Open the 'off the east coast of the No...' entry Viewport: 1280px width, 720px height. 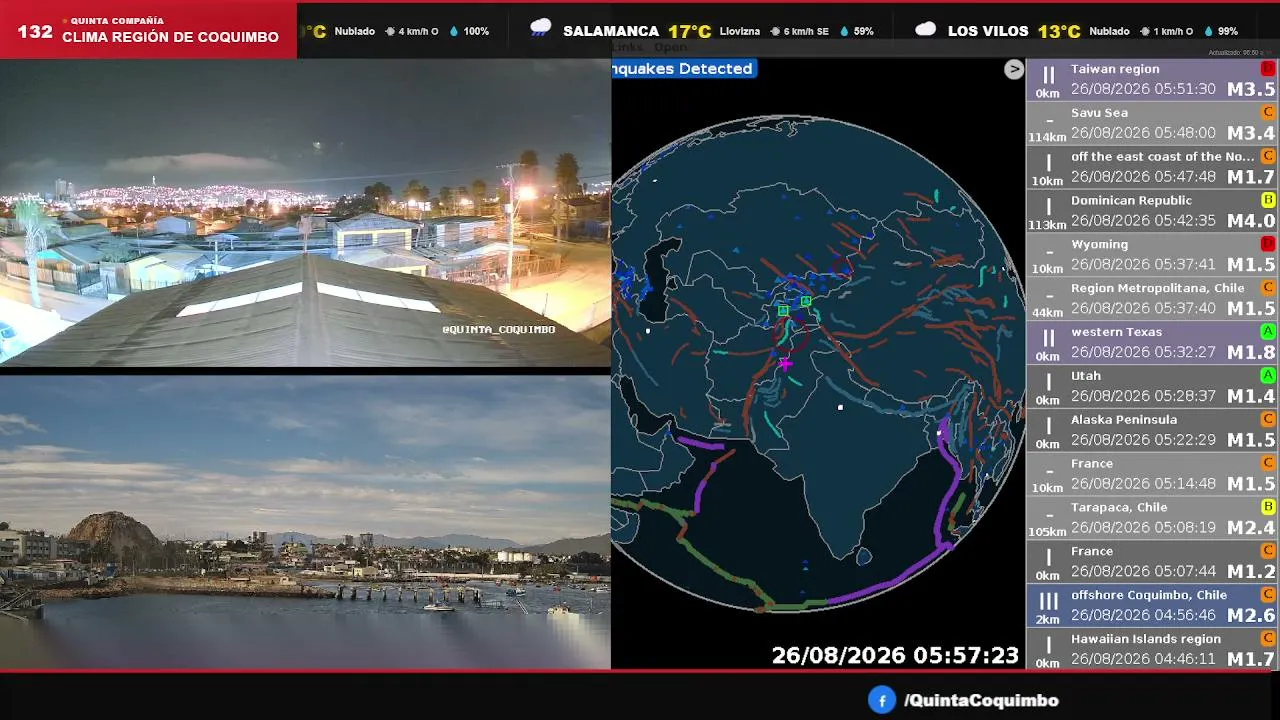(x=1153, y=168)
